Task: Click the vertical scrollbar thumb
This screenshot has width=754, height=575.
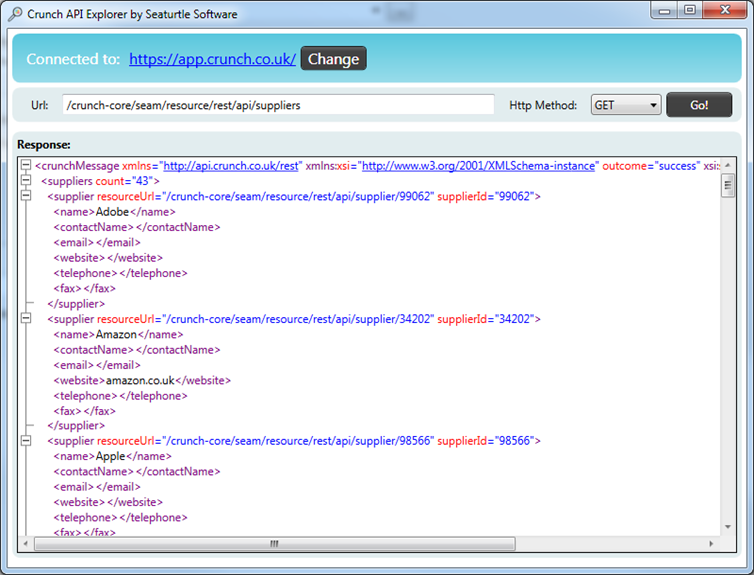Action: tap(728, 187)
